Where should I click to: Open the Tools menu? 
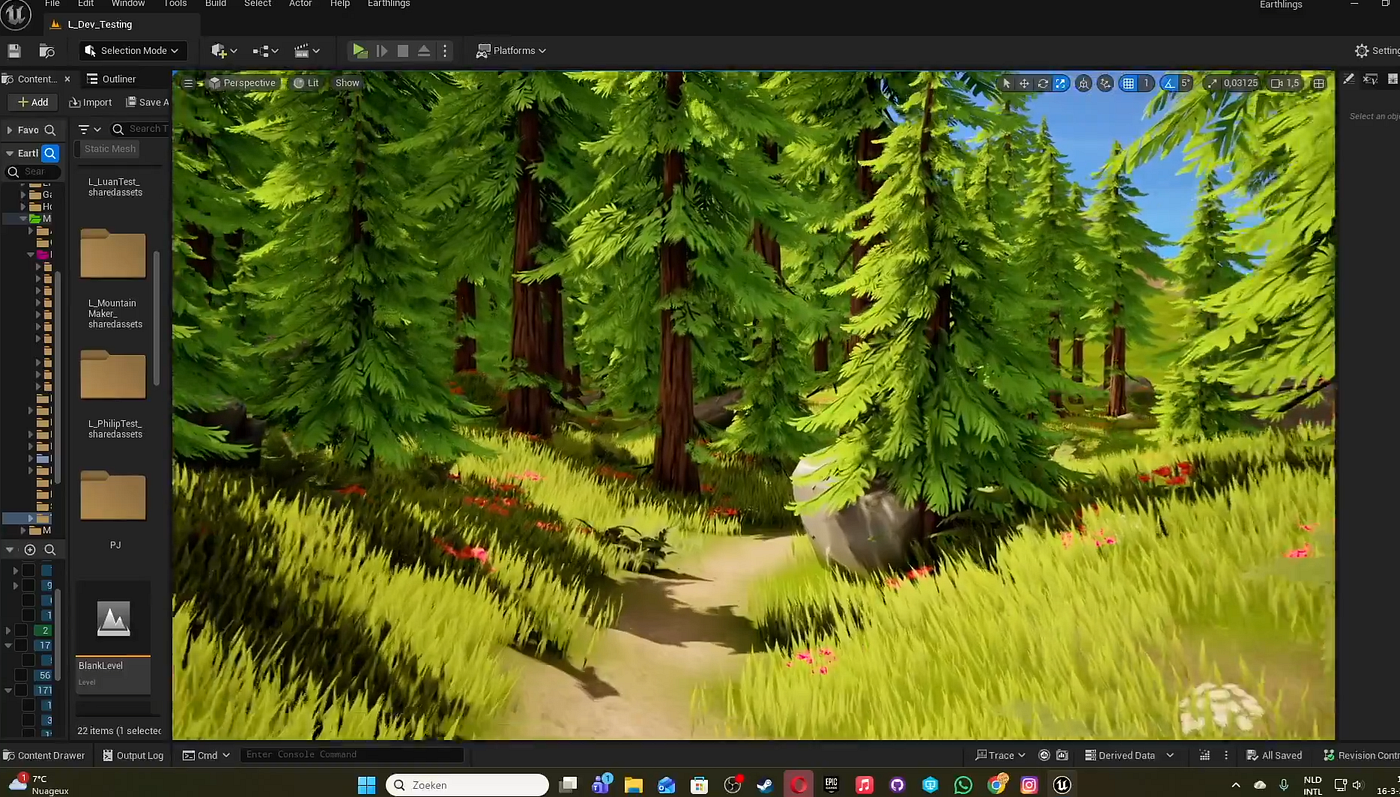tap(175, 4)
